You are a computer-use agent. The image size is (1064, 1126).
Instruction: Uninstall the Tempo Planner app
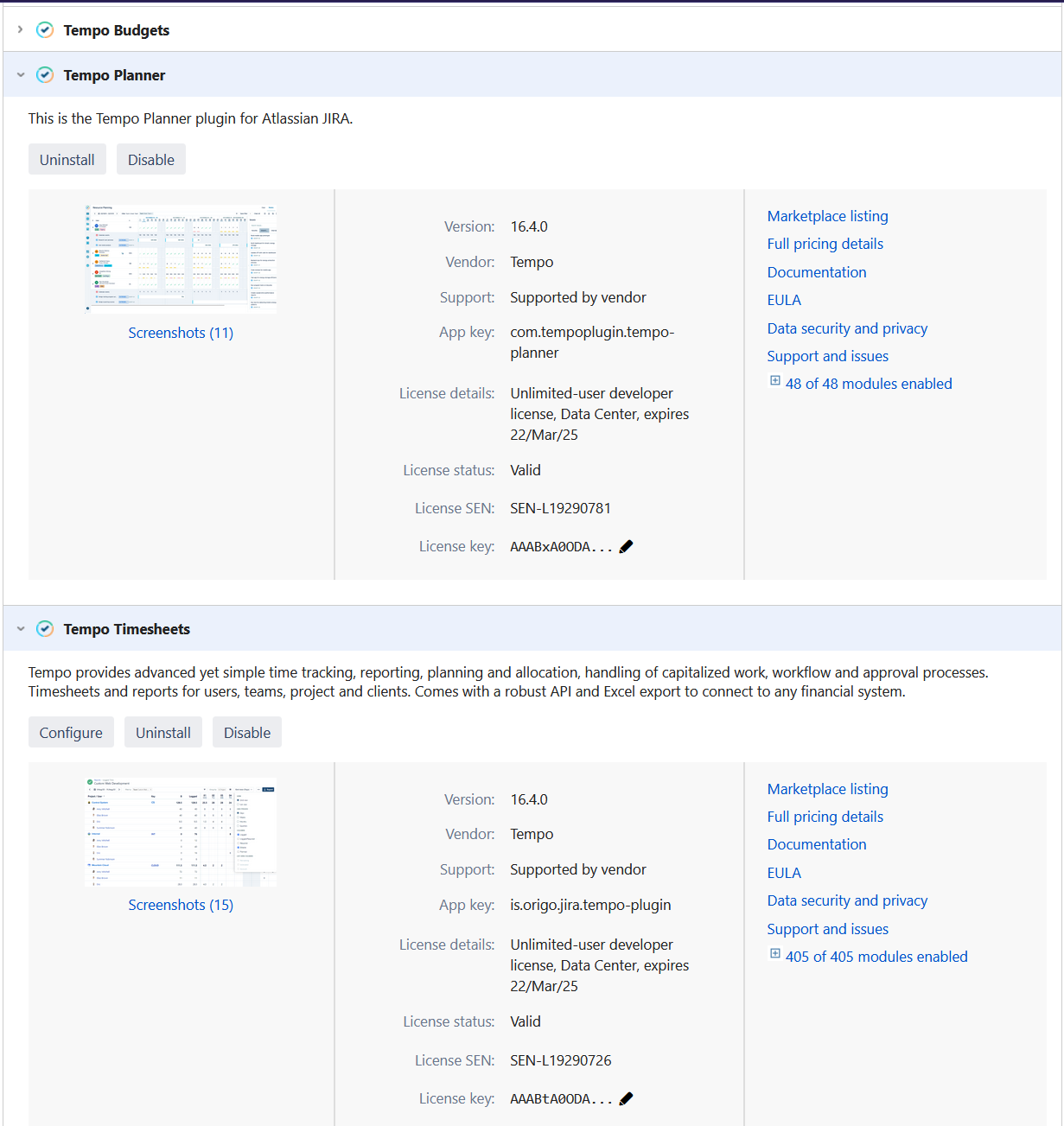(x=67, y=160)
